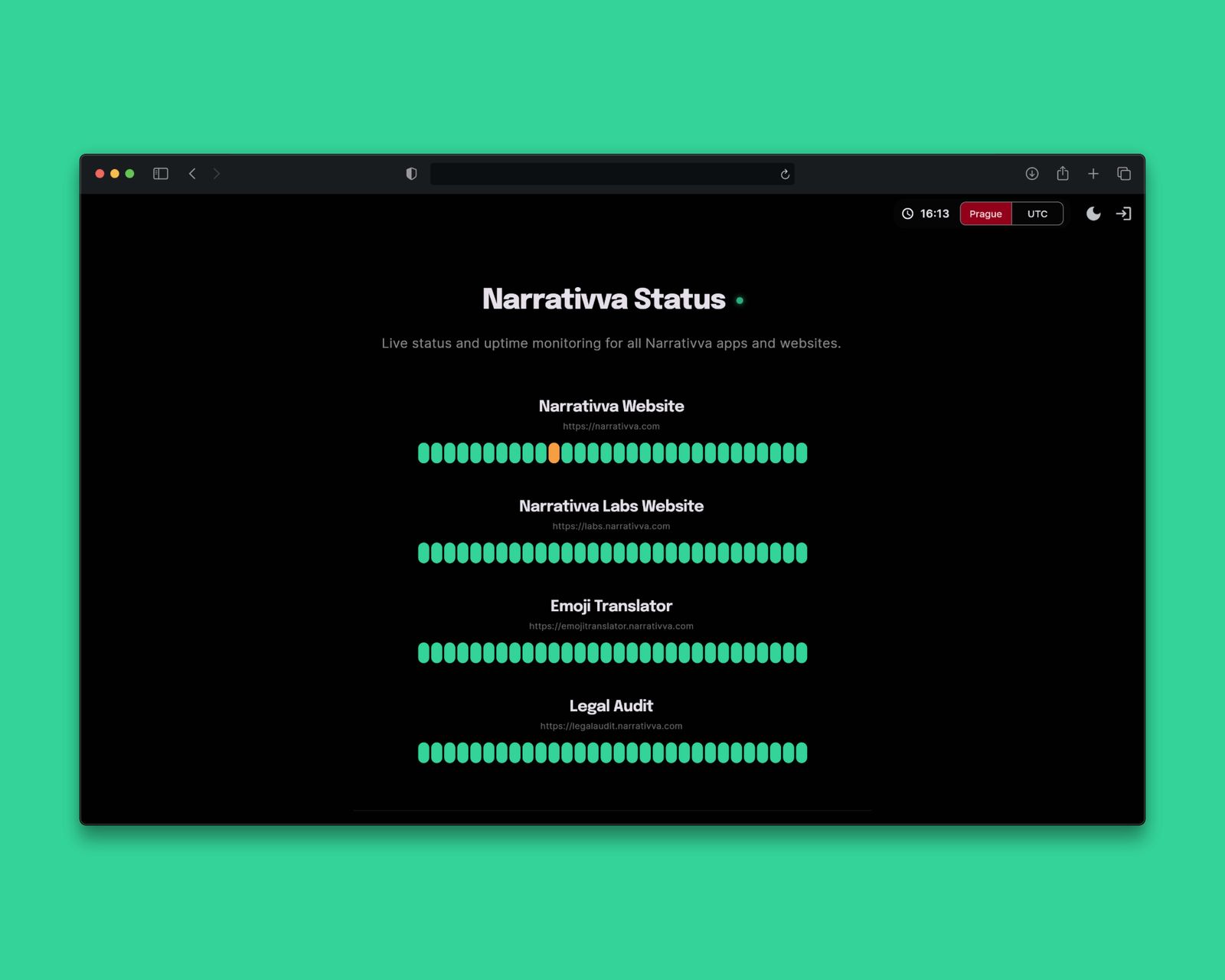The width and height of the screenshot is (1225, 980).
Task: Go back with the back arrow
Action: [x=192, y=174]
